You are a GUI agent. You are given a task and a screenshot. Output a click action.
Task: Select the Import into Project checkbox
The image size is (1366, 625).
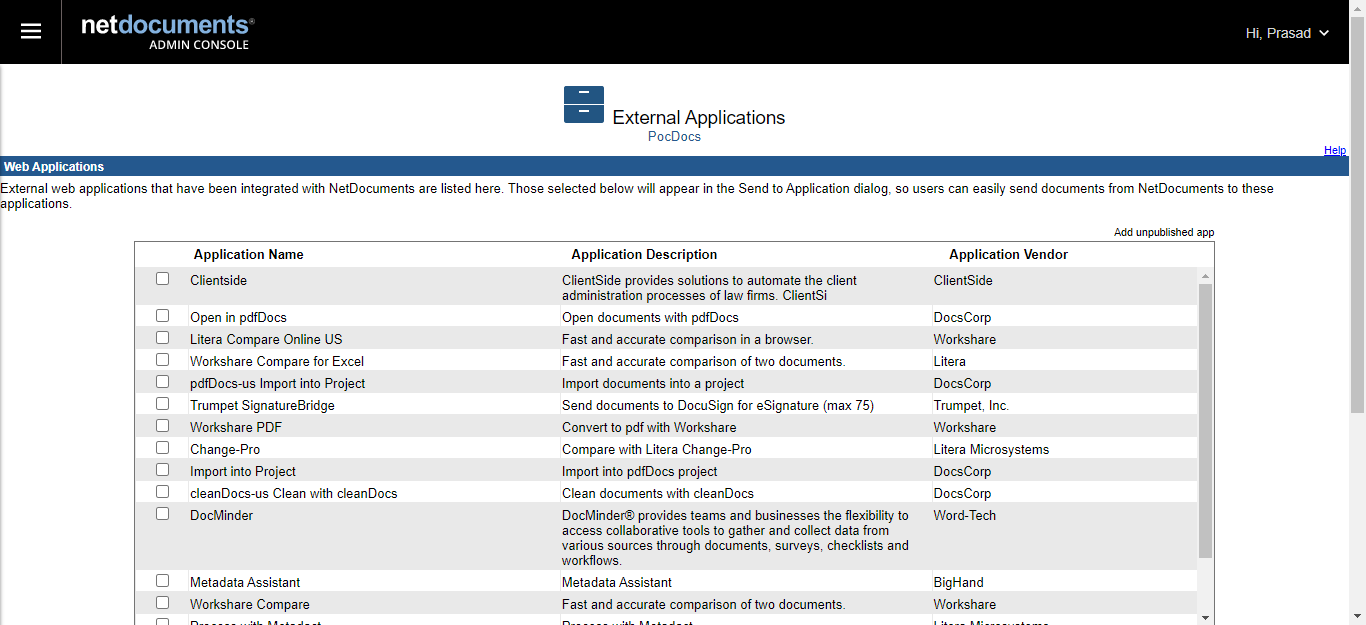163,470
